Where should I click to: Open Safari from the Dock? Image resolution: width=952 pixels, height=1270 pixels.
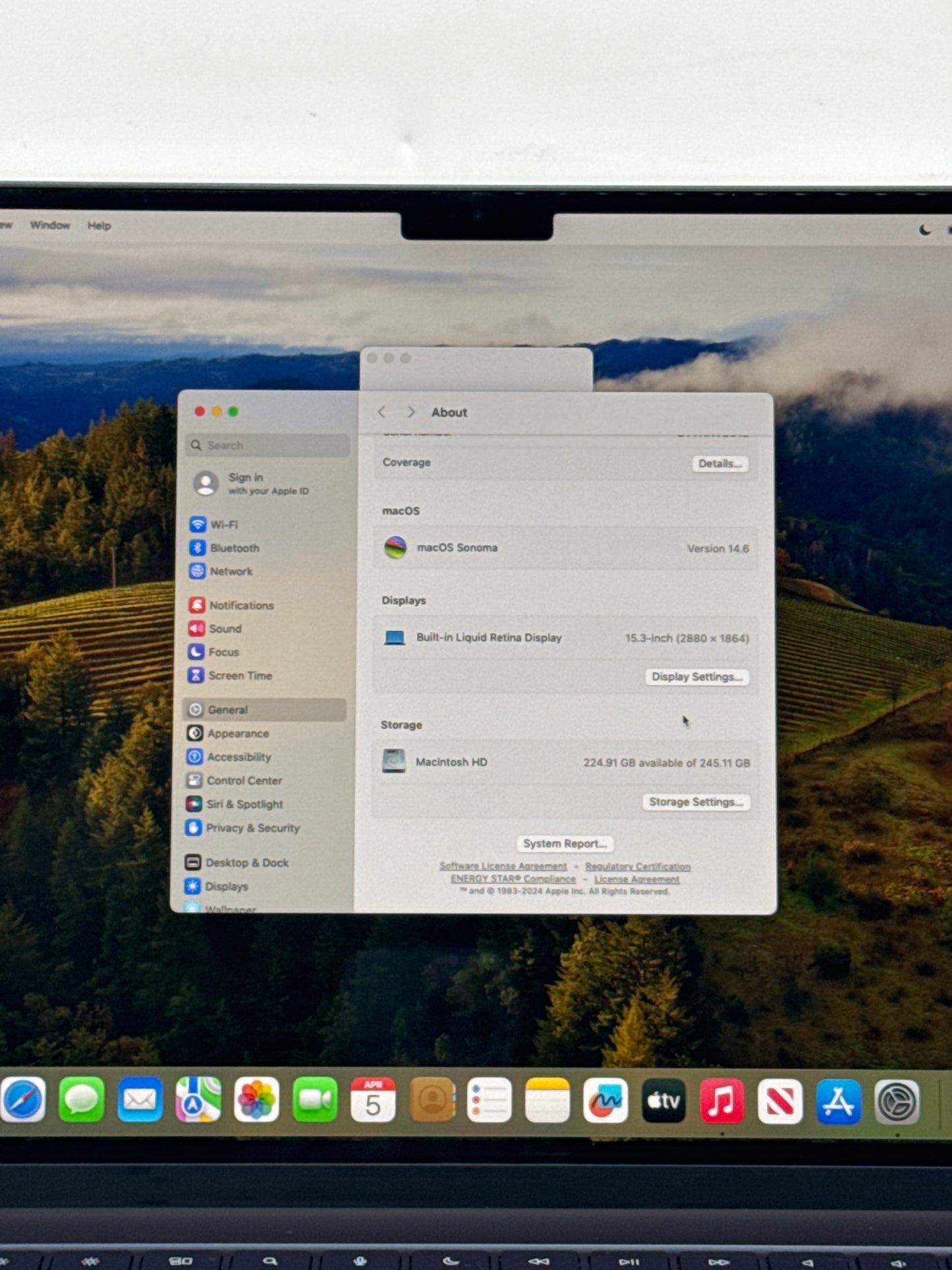coord(24,1100)
